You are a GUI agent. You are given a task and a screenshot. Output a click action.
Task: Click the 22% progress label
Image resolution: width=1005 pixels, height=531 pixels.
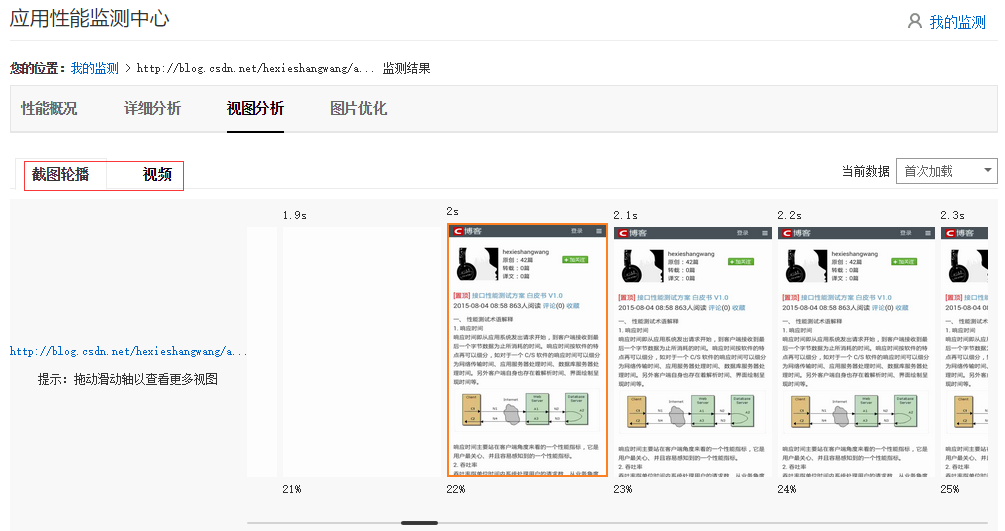click(456, 489)
